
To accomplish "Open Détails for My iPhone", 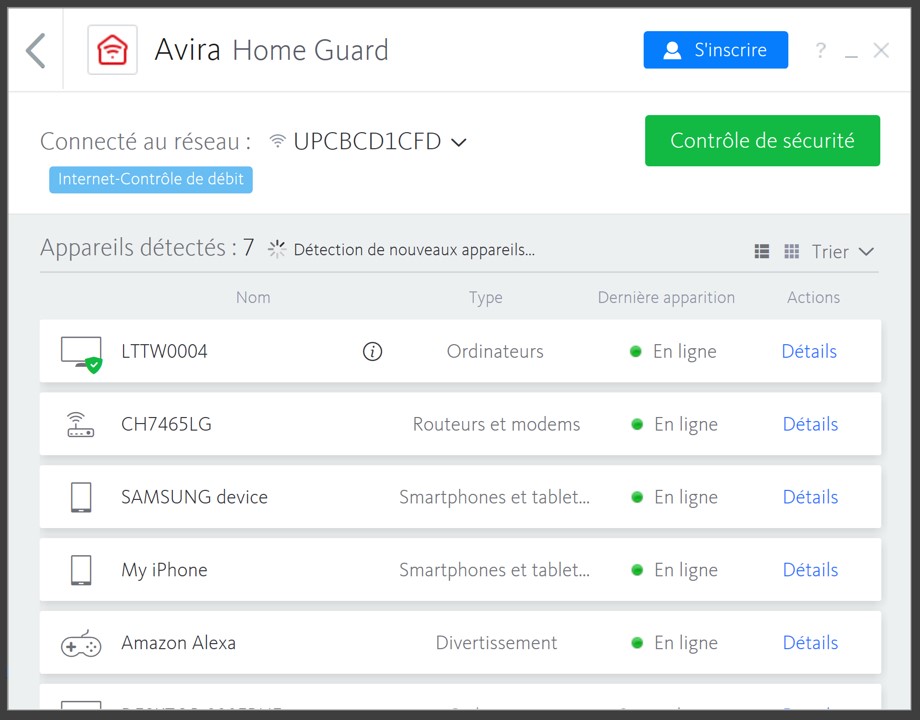I will (x=810, y=570).
